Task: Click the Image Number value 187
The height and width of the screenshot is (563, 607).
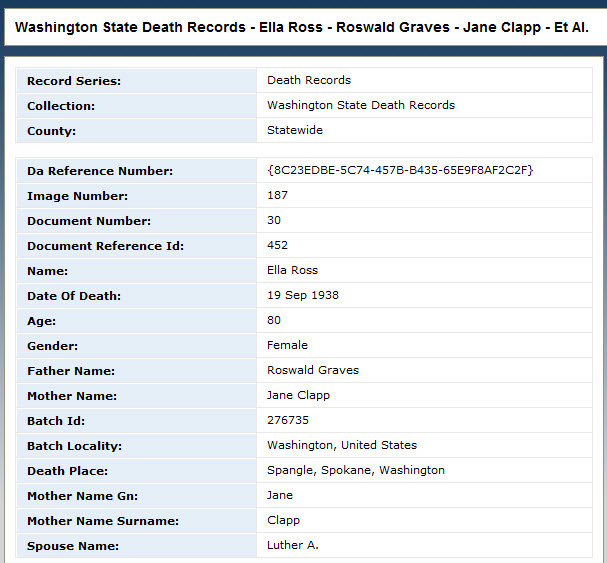Action: click(x=278, y=196)
